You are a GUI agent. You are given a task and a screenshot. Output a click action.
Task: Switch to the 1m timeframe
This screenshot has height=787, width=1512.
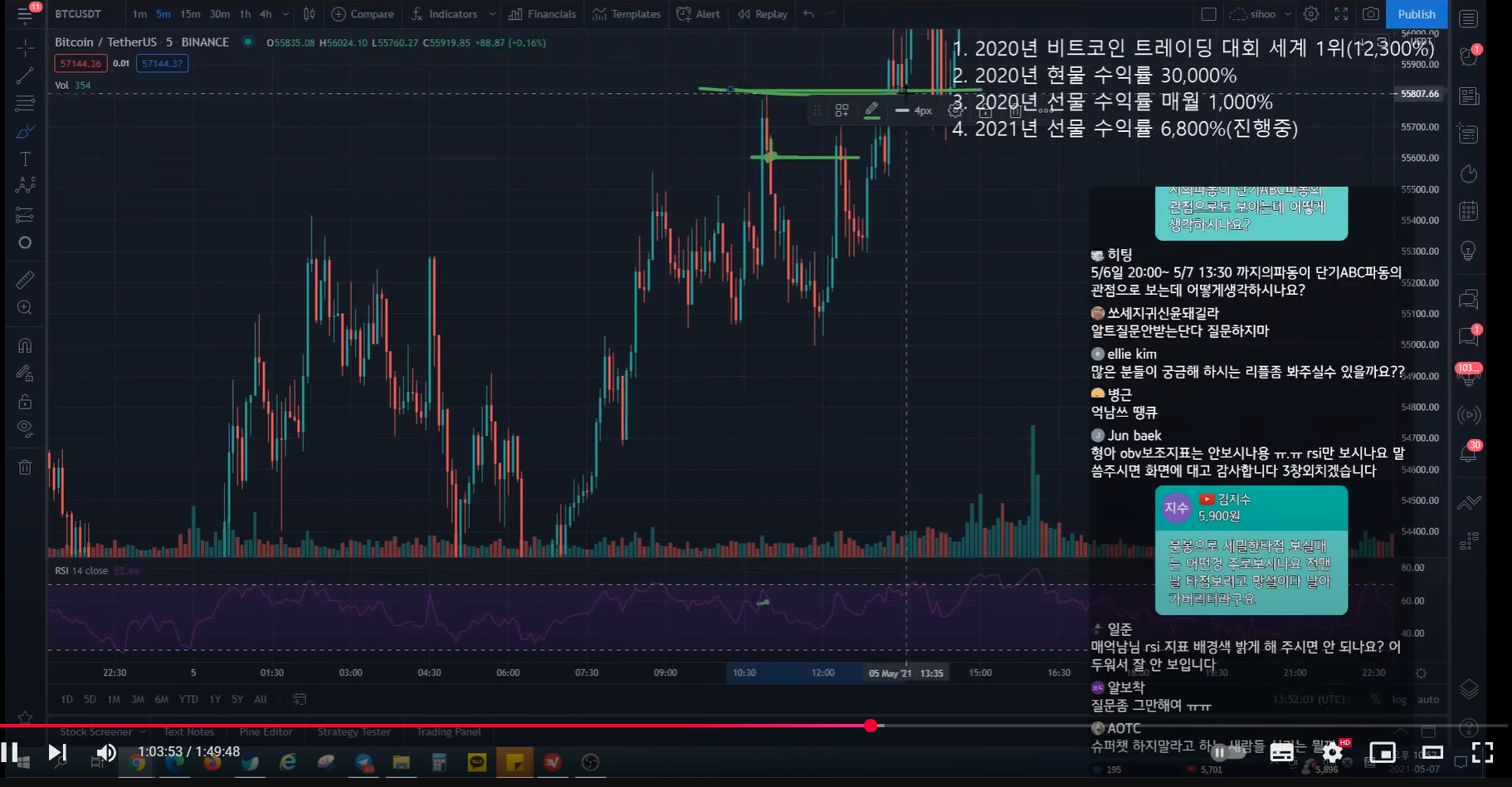(139, 14)
